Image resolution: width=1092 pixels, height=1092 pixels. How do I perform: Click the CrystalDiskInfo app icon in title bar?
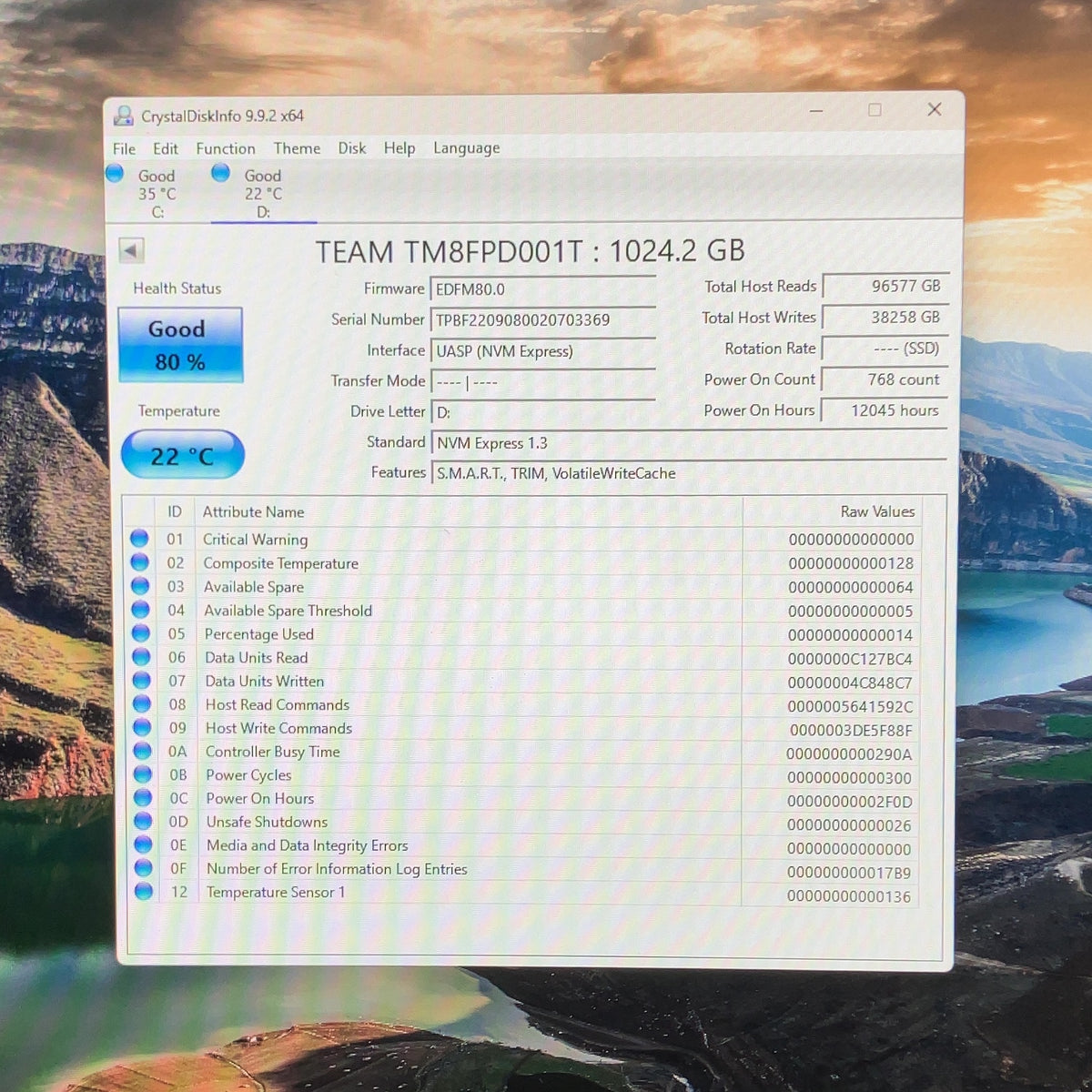tap(123, 116)
